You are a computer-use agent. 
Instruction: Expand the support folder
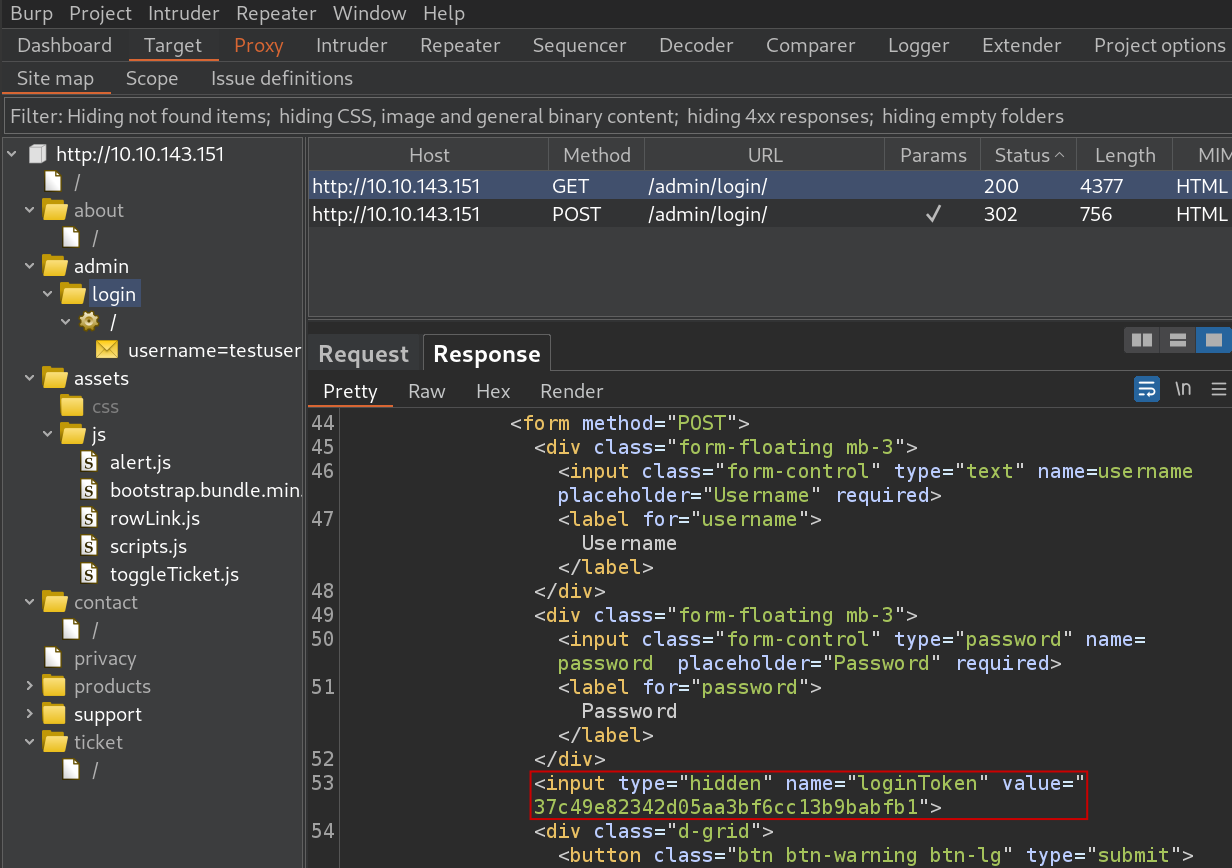pyautogui.click(x=30, y=714)
